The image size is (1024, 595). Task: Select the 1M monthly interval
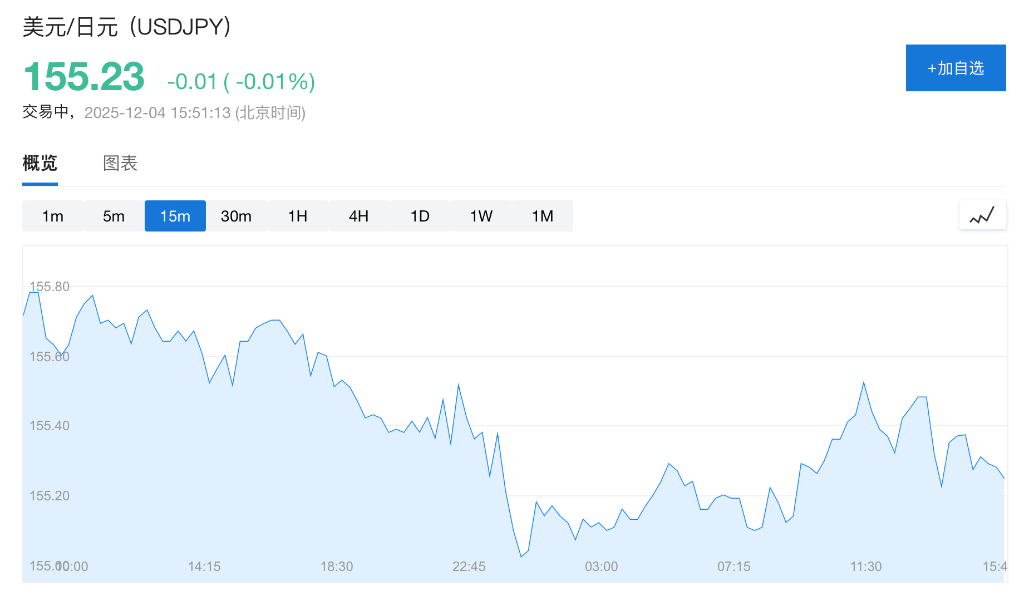(x=542, y=216)
